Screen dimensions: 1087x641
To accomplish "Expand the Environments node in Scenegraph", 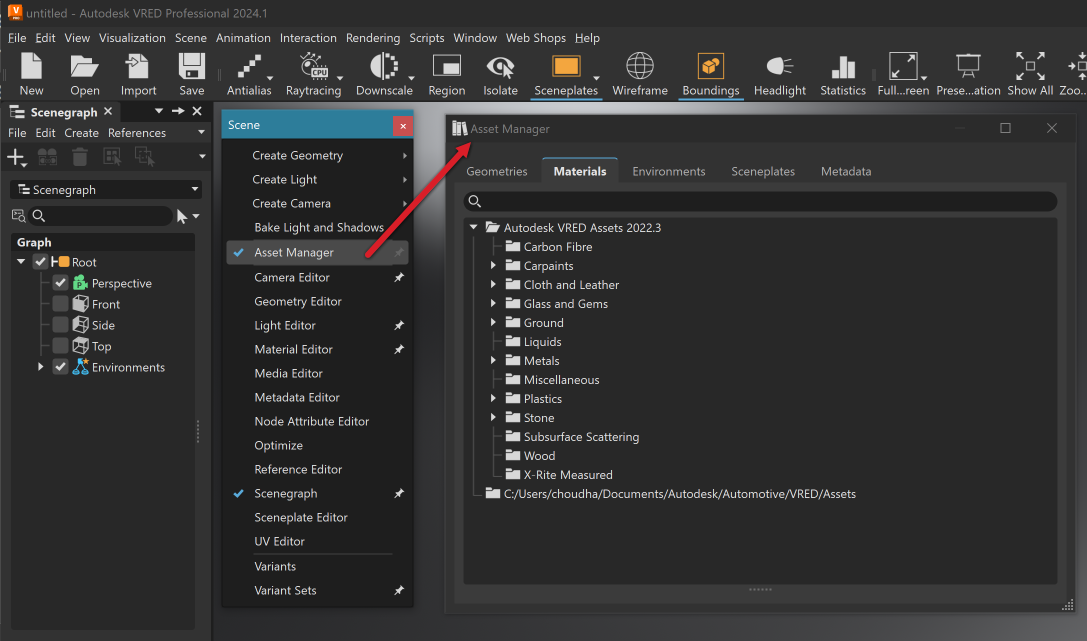I will coord(40,367).
